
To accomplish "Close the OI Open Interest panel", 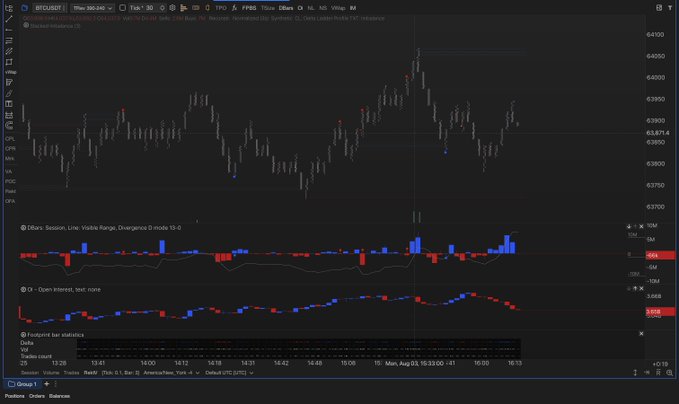I will [x=641, y=288].
